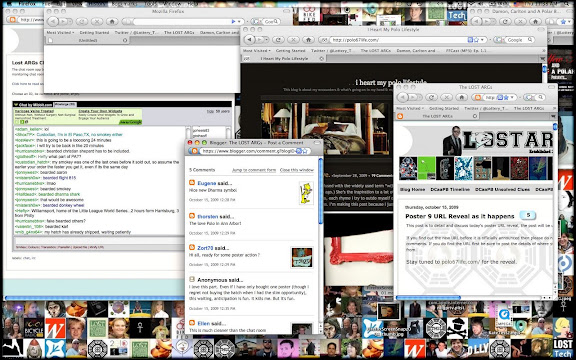
Task: Go back in the untitled Mozilla Firefox window
Action: (x=53, y=22)
